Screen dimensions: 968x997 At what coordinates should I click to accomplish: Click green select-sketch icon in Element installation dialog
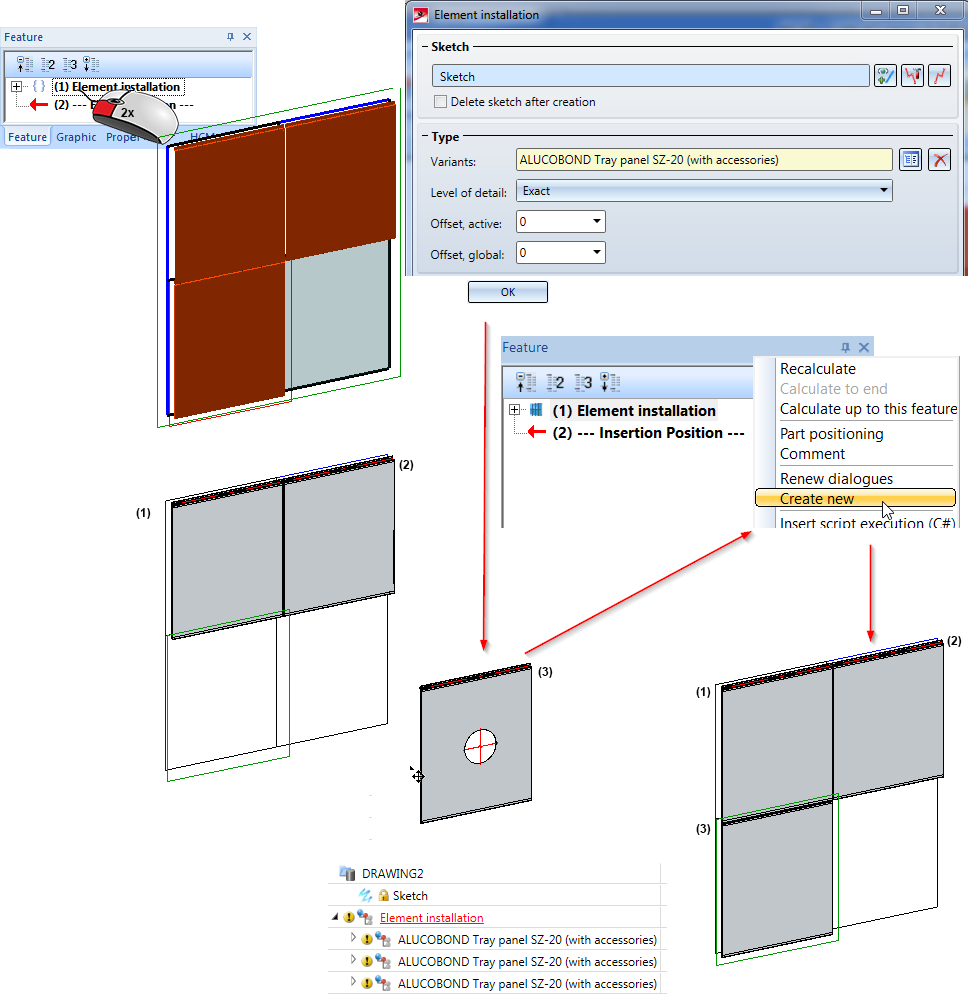click(x=885, y=76)
